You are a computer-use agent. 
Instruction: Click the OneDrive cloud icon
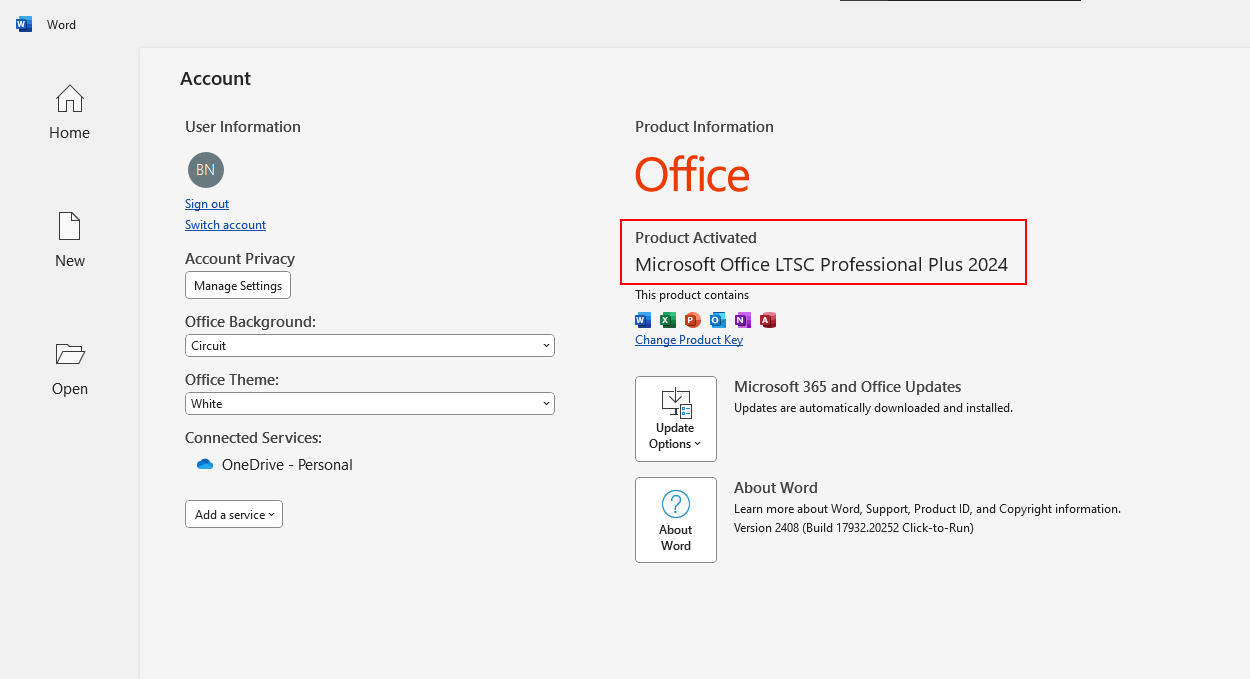pos(205,465)
